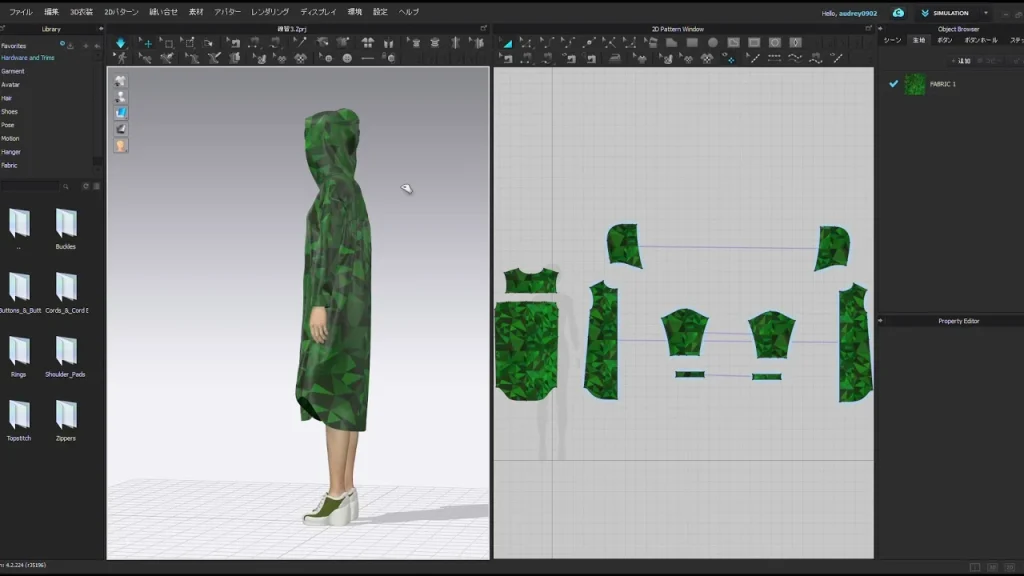Select the Select/Move tool in 3D toolbar

click(x=148, y=43)
